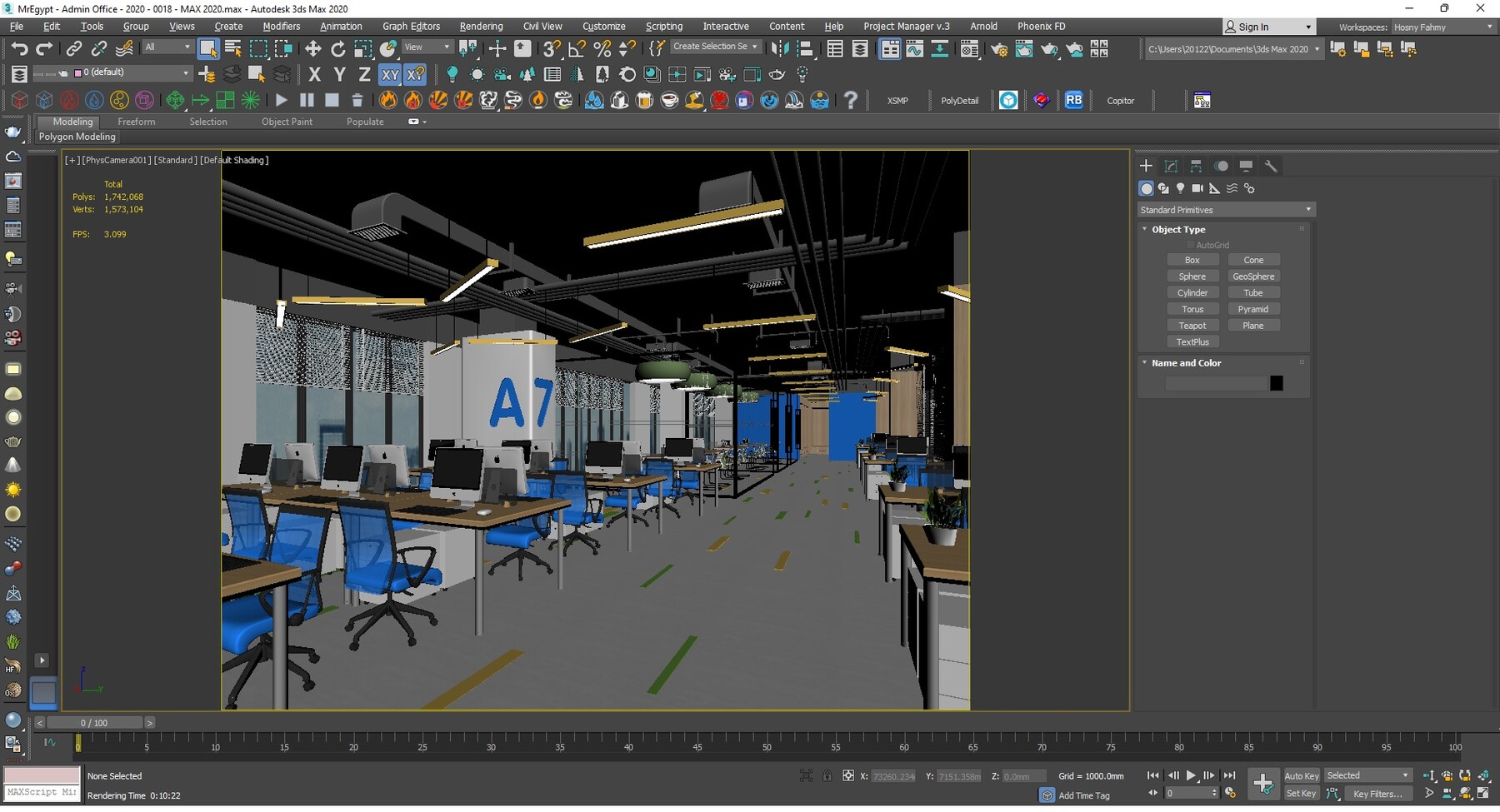Toggle Auto Key animation mode
1500x812 pixels.
pos(1301,775)
